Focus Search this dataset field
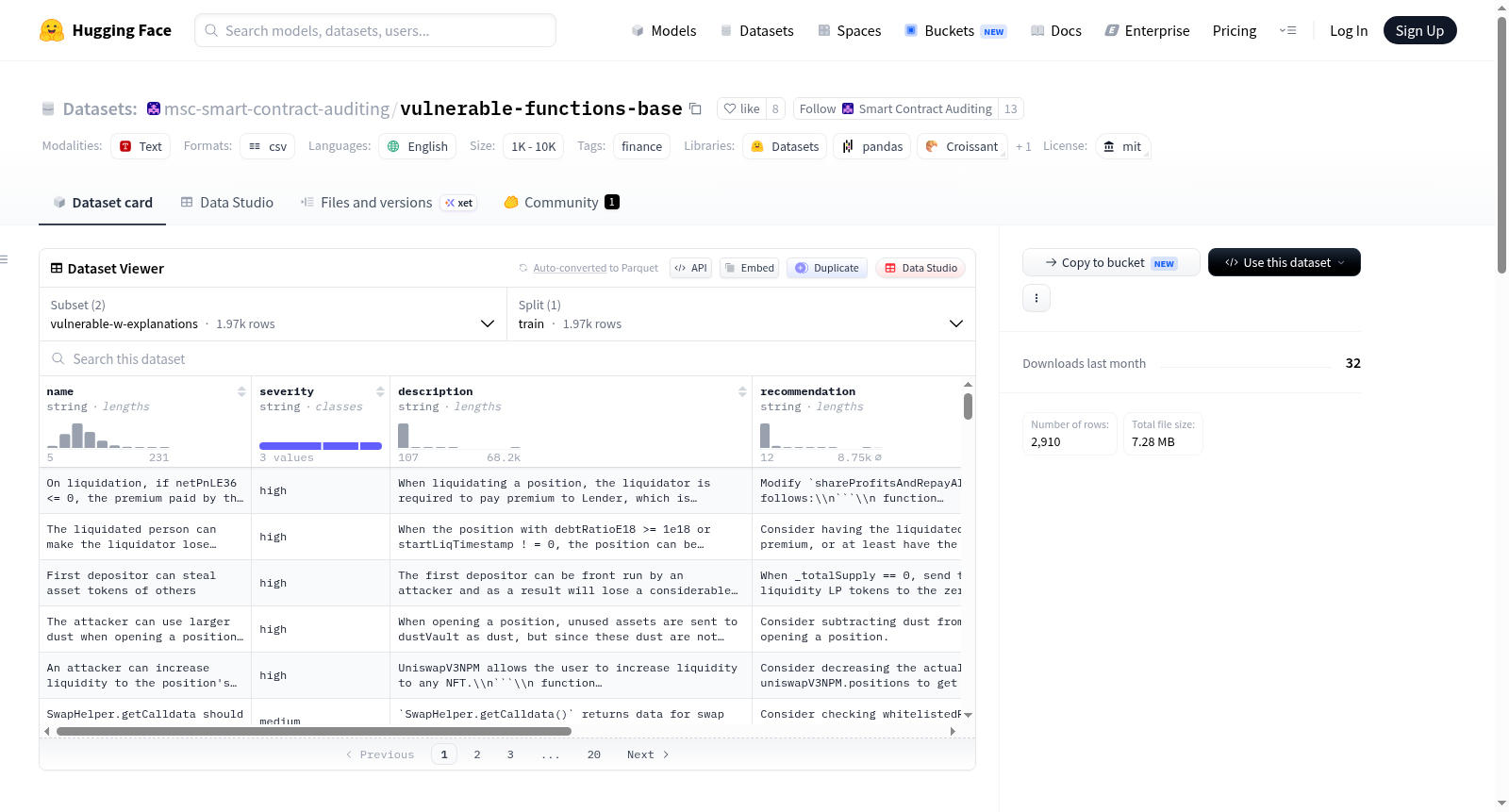The height and width of the screenshot is (812, 1509). tap(507, 358)
